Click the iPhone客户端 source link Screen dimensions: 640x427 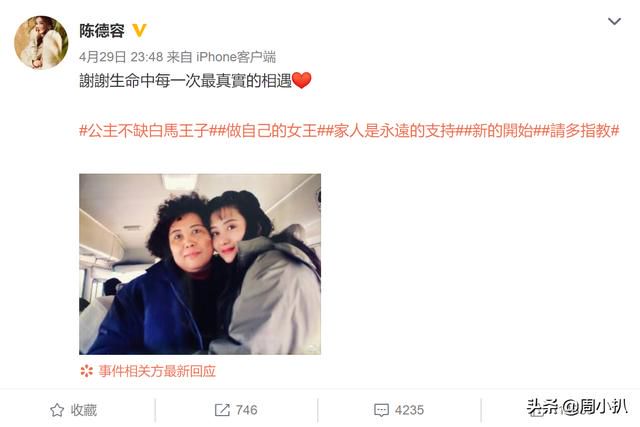pos(236,57)
